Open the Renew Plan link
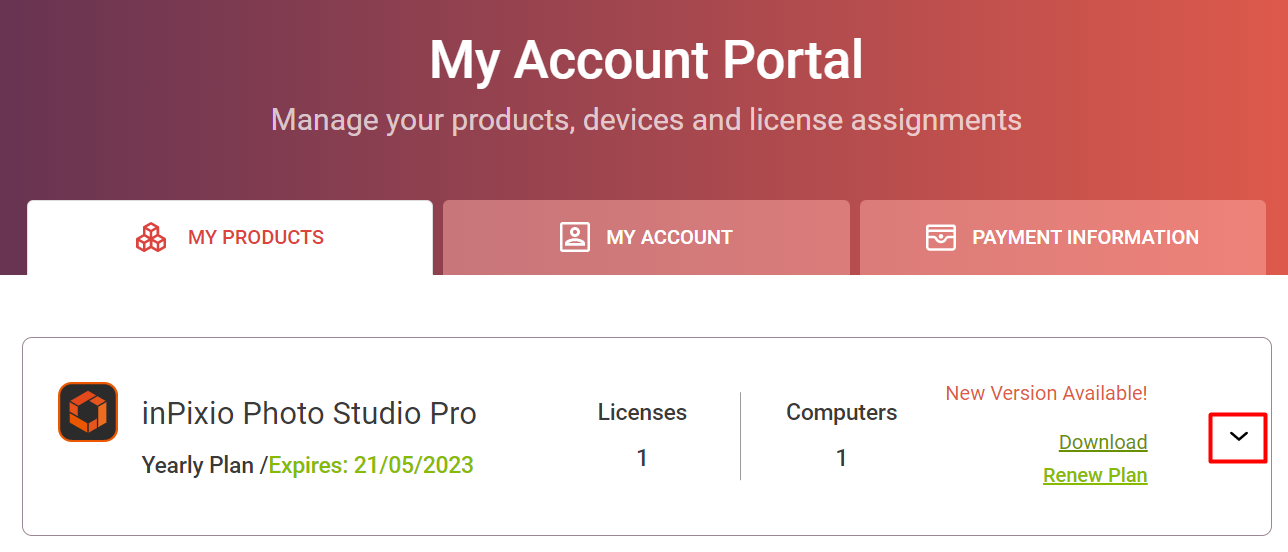Image resolution: width=1288 pixels, height=552 pixels. pos(1095,475)
